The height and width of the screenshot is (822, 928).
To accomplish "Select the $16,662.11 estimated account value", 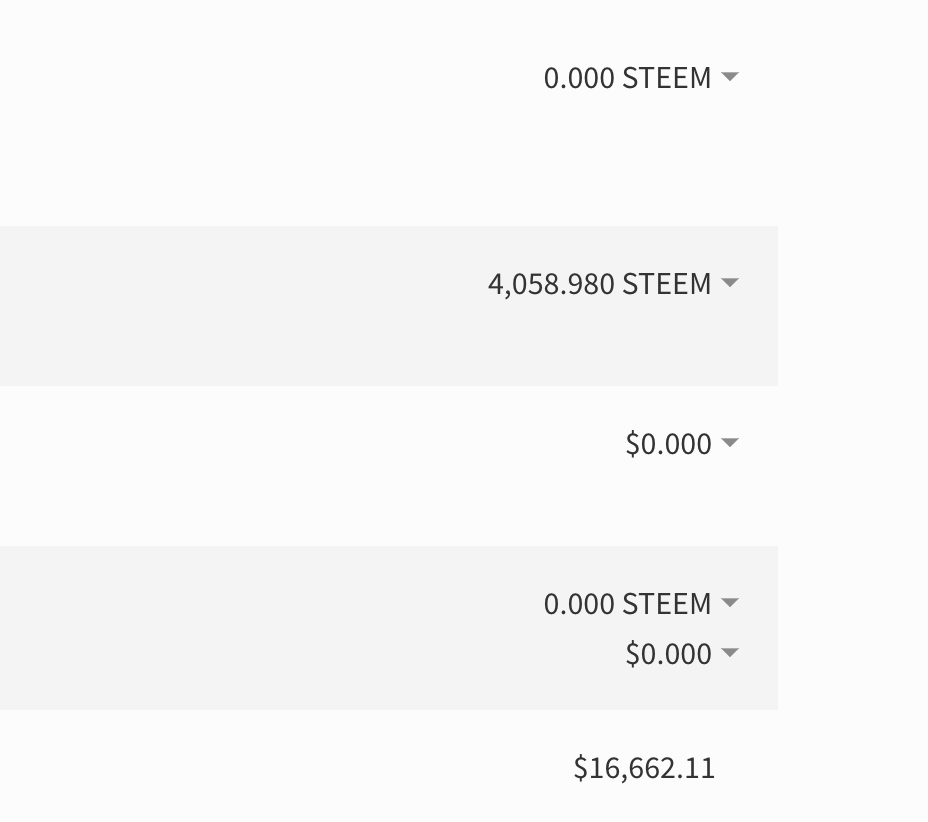I will [x=644, y=768].
